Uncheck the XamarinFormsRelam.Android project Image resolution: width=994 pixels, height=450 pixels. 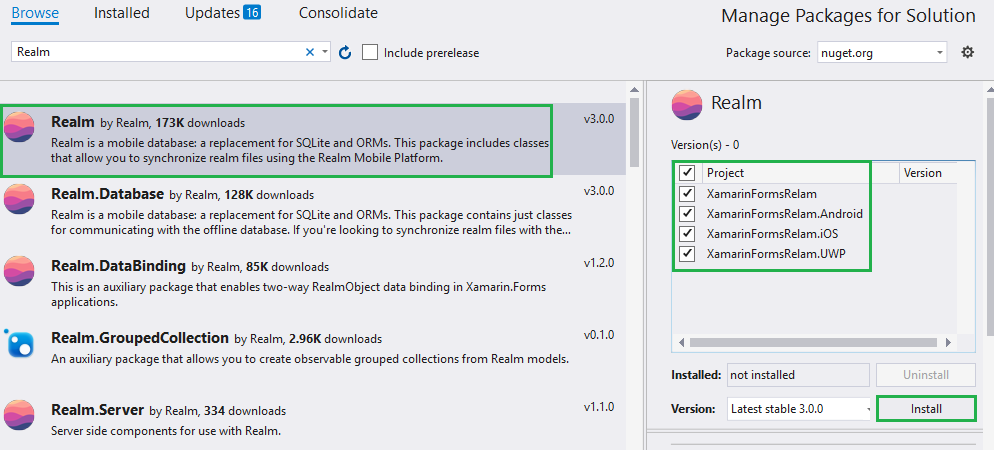pos(687,214)
